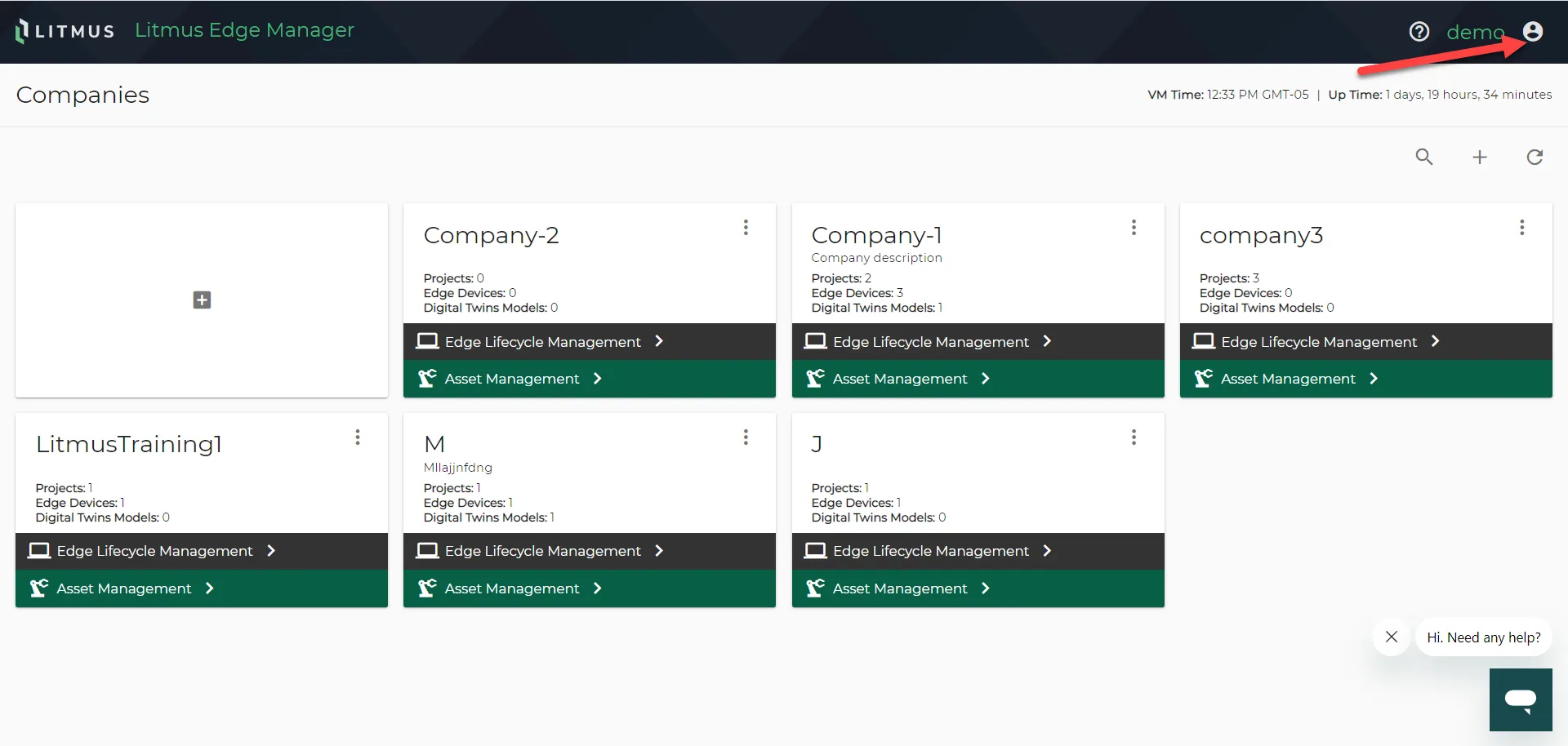Open Asset Management for Company-1
1568x746 pixels.
click(x=978, y=379)
